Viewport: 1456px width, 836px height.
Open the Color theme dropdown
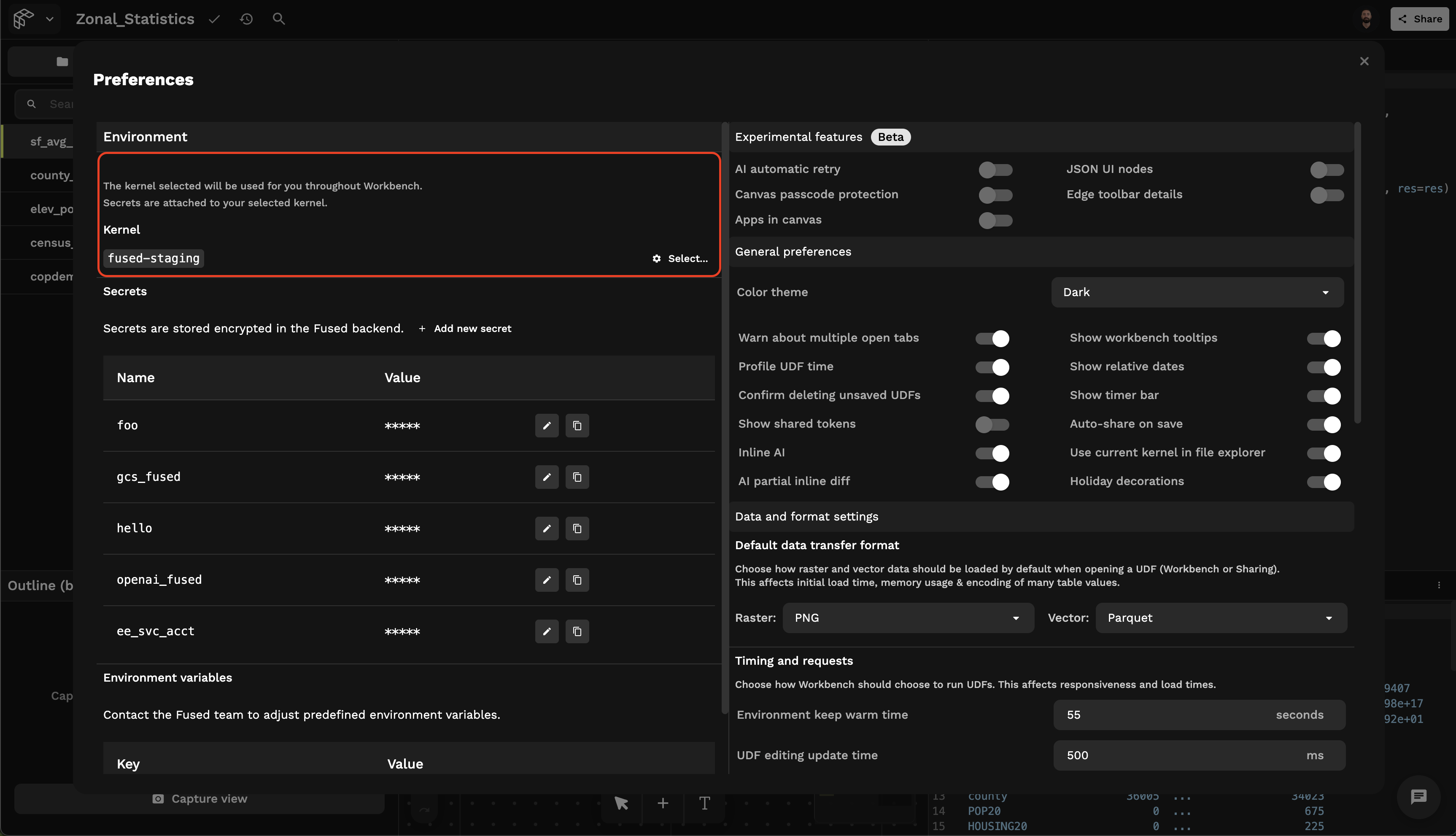1197,292
